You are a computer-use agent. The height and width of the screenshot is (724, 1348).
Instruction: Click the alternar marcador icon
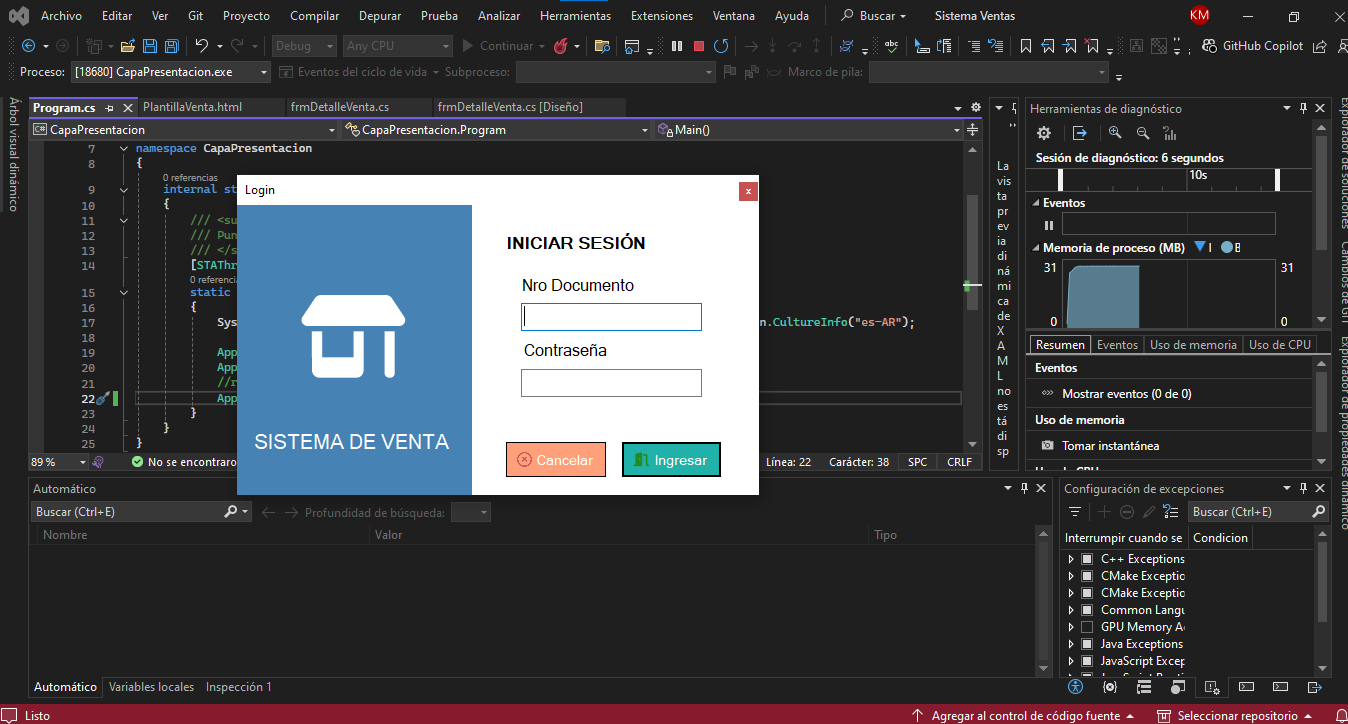(1026, 45)
